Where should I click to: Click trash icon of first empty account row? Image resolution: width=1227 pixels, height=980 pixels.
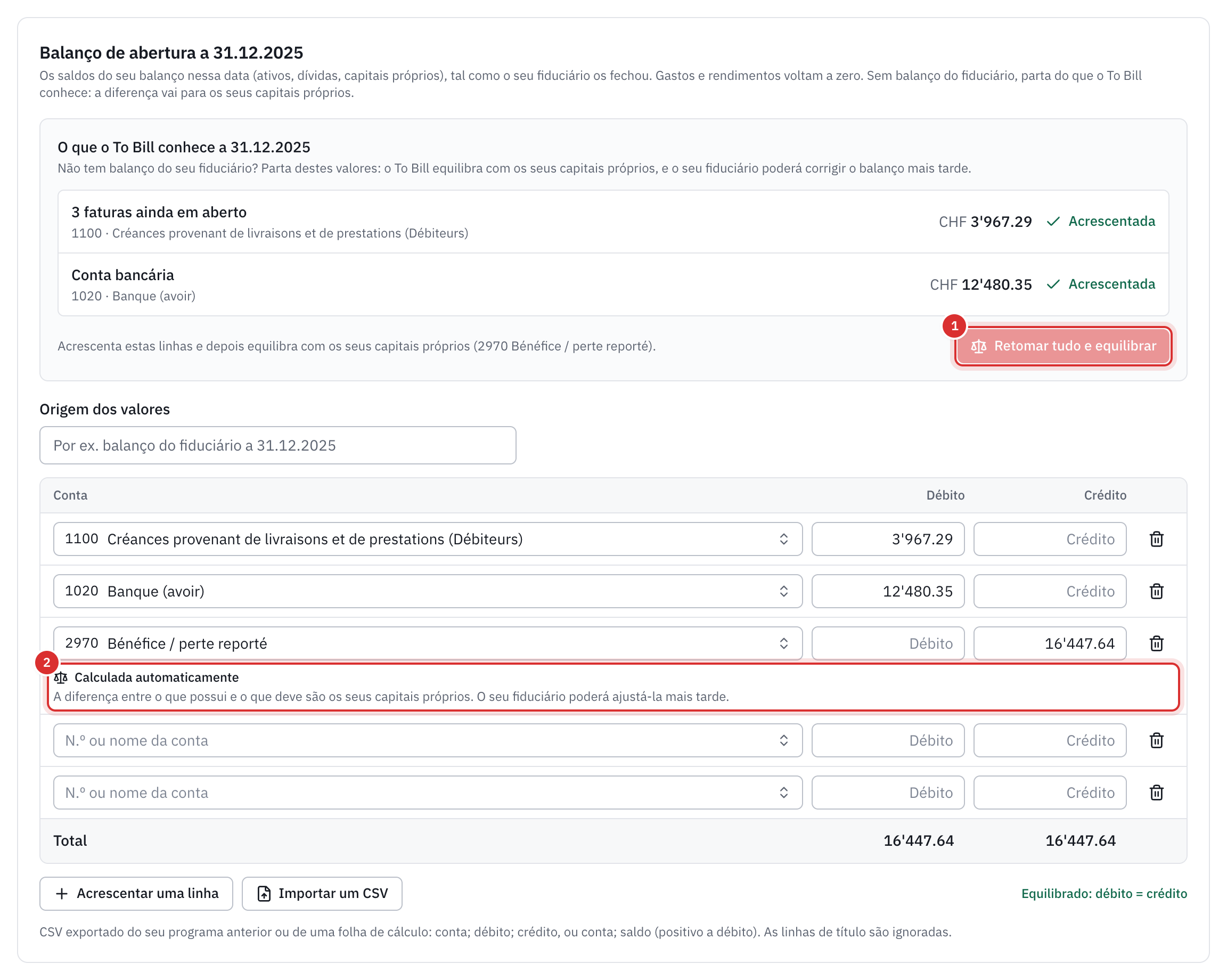pyautogui.click(x=1156, y=740)
